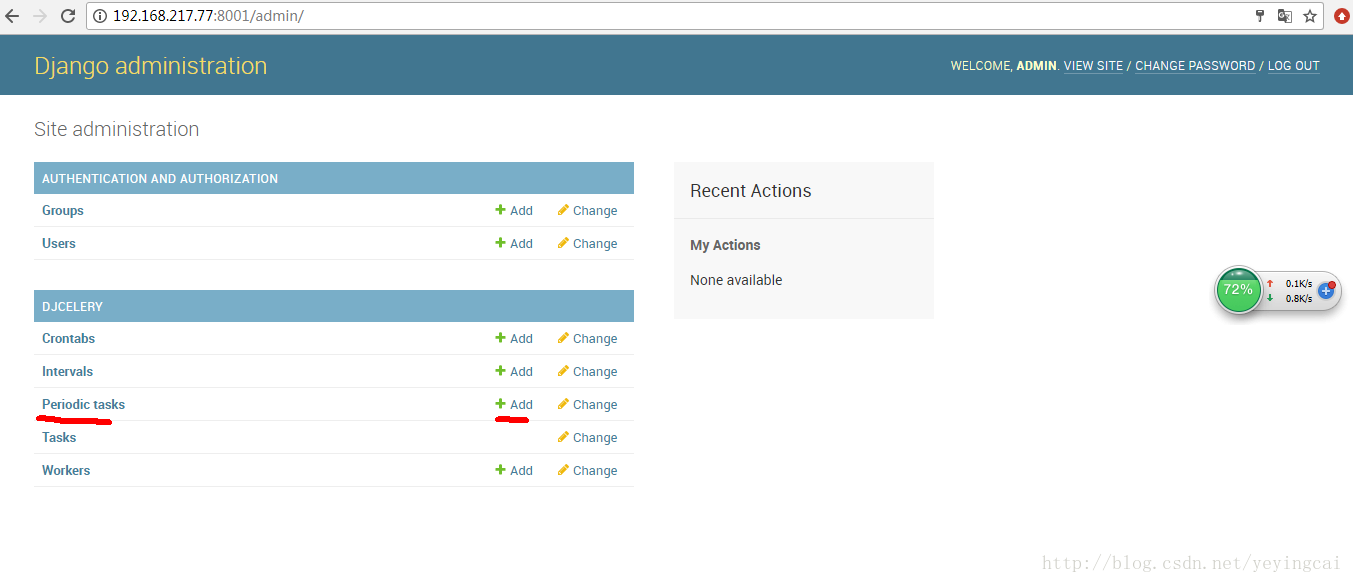The height and width of the screenshot is (583, 1353).
Task: Open the Crontabs model link
Action: tap(68, 338)
